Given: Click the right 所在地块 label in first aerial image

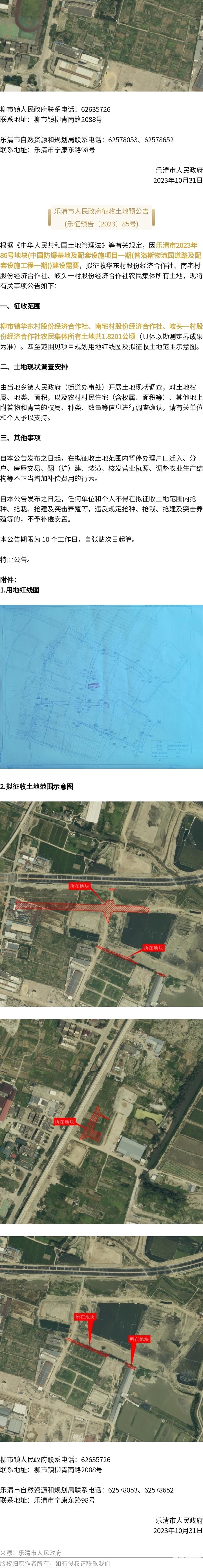Looking at the screenshot, I should pos(154,948).
